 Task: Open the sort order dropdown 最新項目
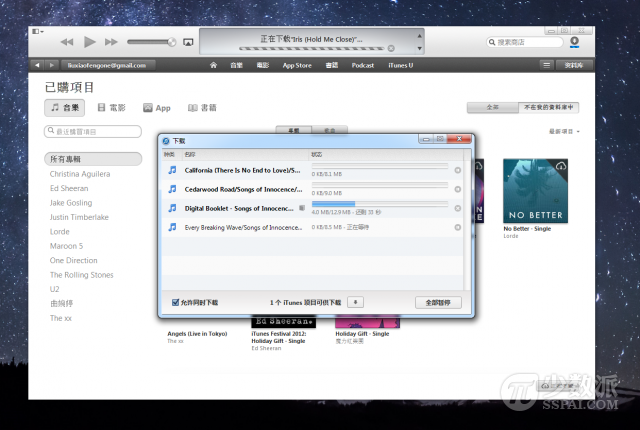[x=564, y=131]
